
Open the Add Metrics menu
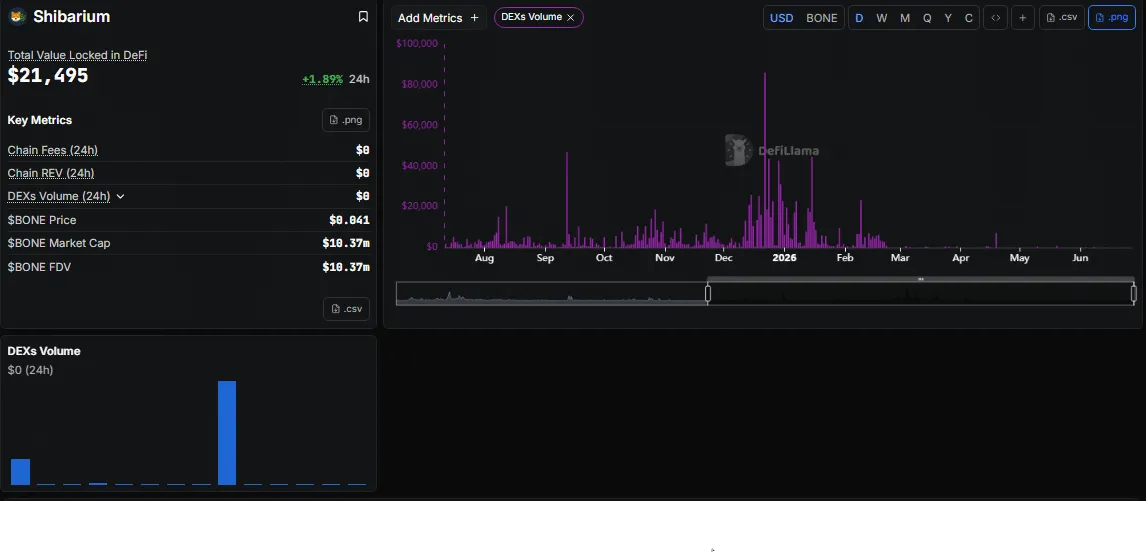tap(438, 18)
